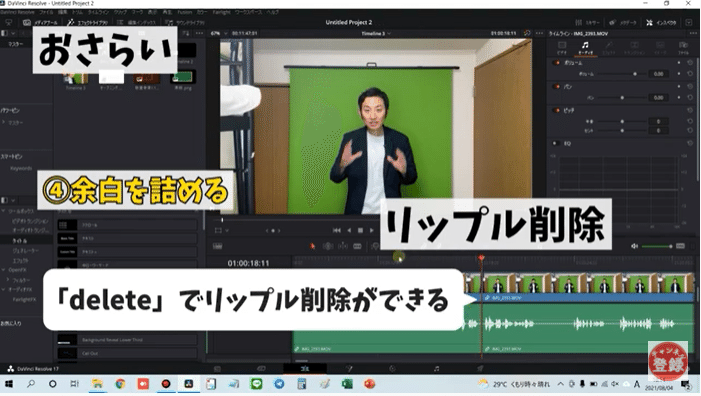Switch Inspector to the ファイル tab
This screenshot has width=701, height=396.
coord(683,47)
